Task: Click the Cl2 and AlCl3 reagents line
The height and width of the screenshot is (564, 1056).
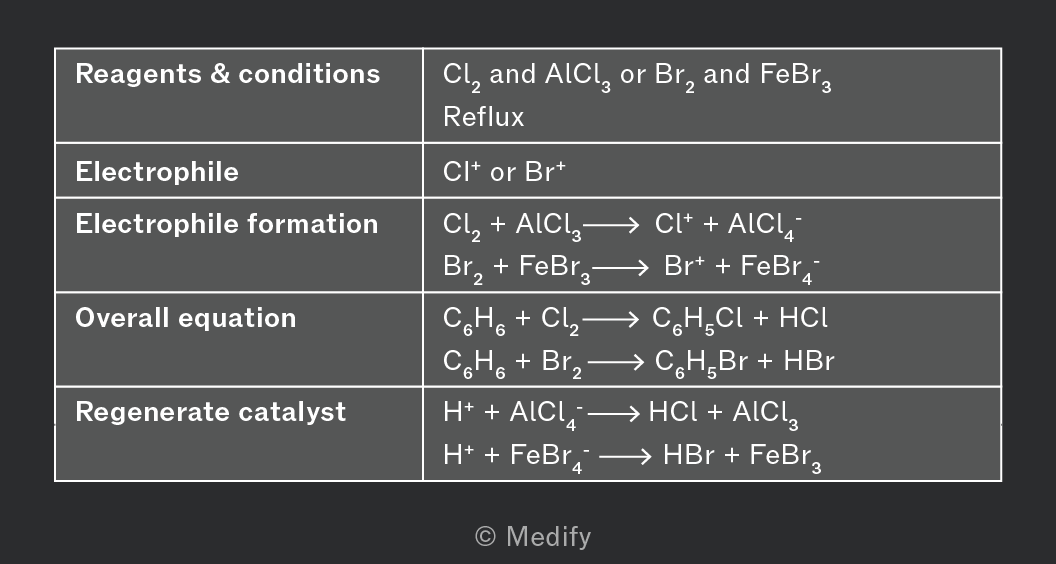Action: (637, 76)
